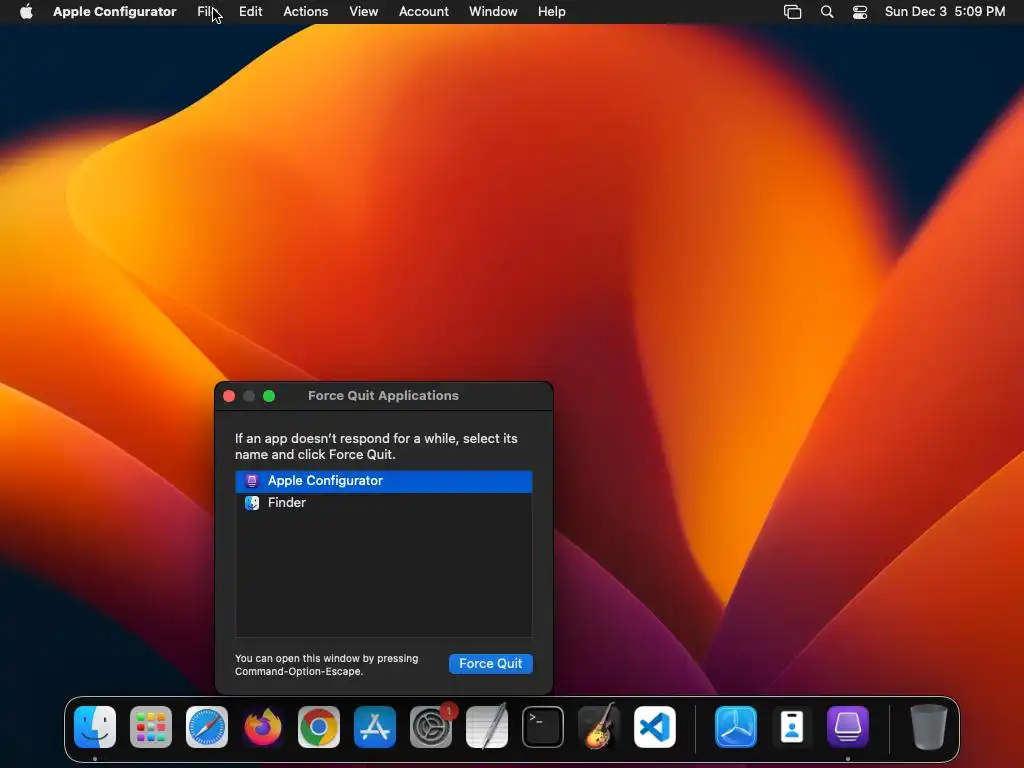Open GarageBand guitar icon in Dock
1024x768 pixels.
[599, 727]
